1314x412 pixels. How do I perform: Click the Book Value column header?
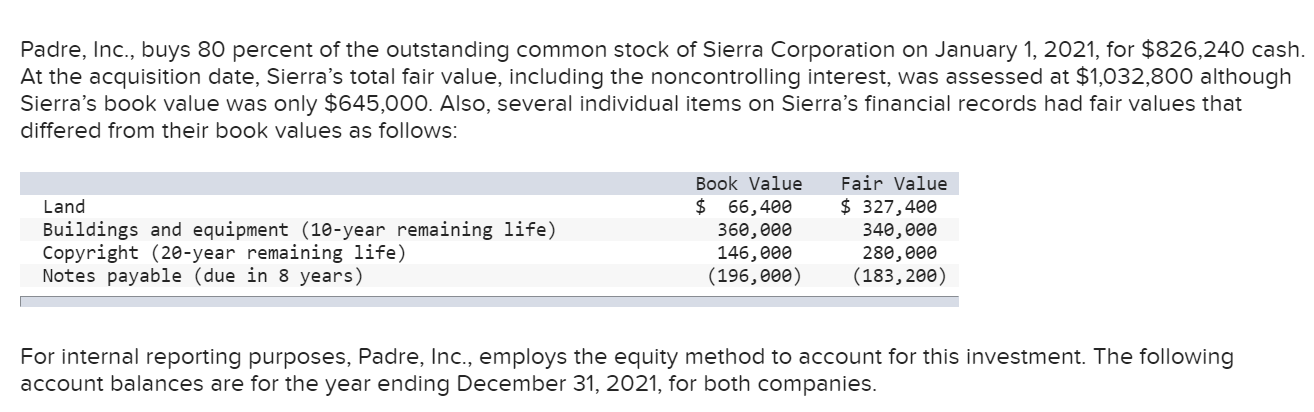pos(748,184)
